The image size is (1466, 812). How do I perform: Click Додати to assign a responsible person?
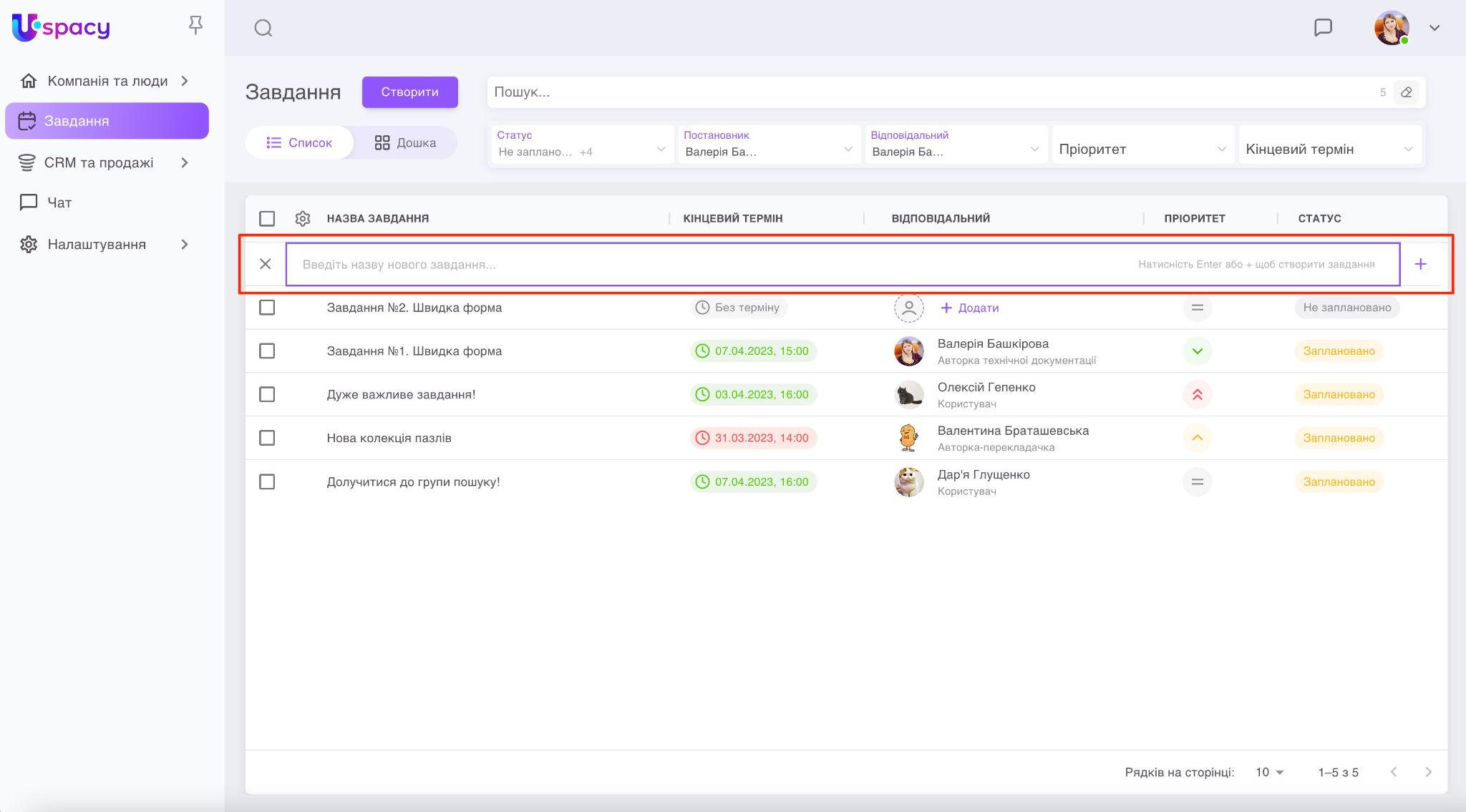pyautogui.click(x=970, y=308)
